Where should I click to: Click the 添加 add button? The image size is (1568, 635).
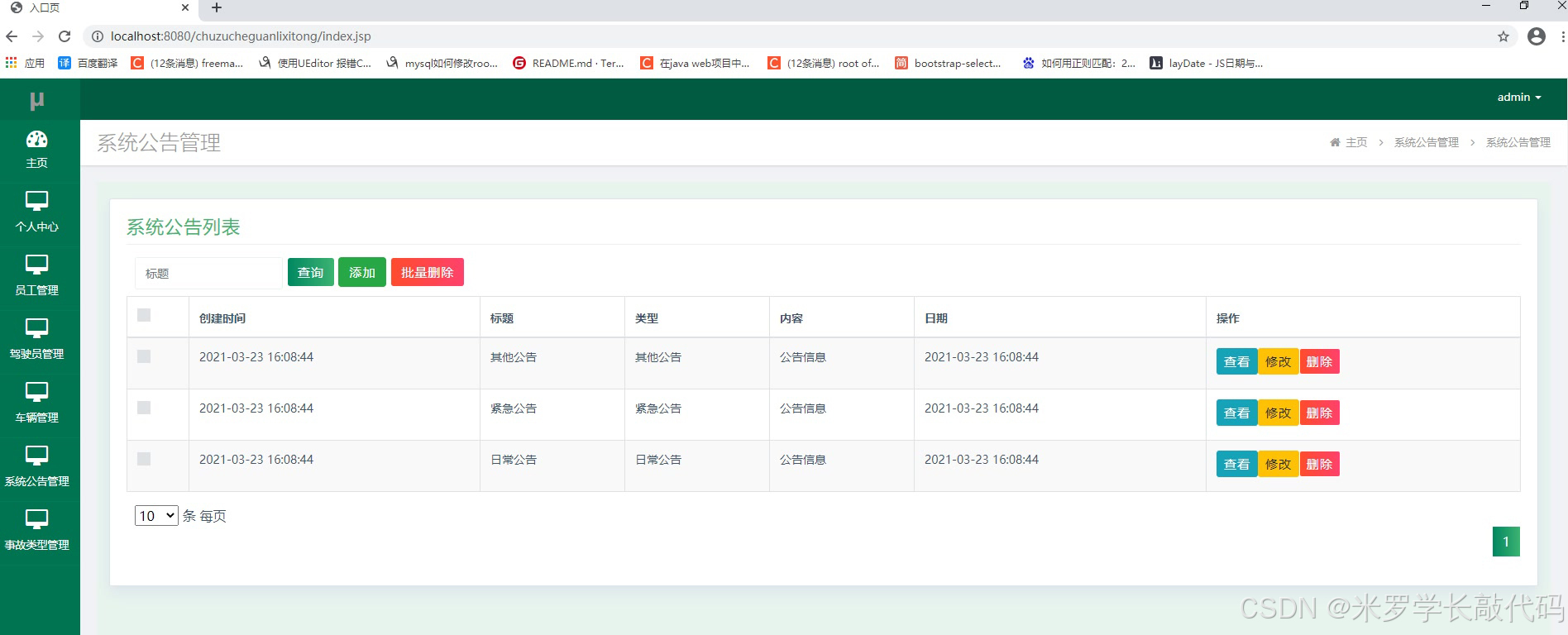[x=362, y=272]
